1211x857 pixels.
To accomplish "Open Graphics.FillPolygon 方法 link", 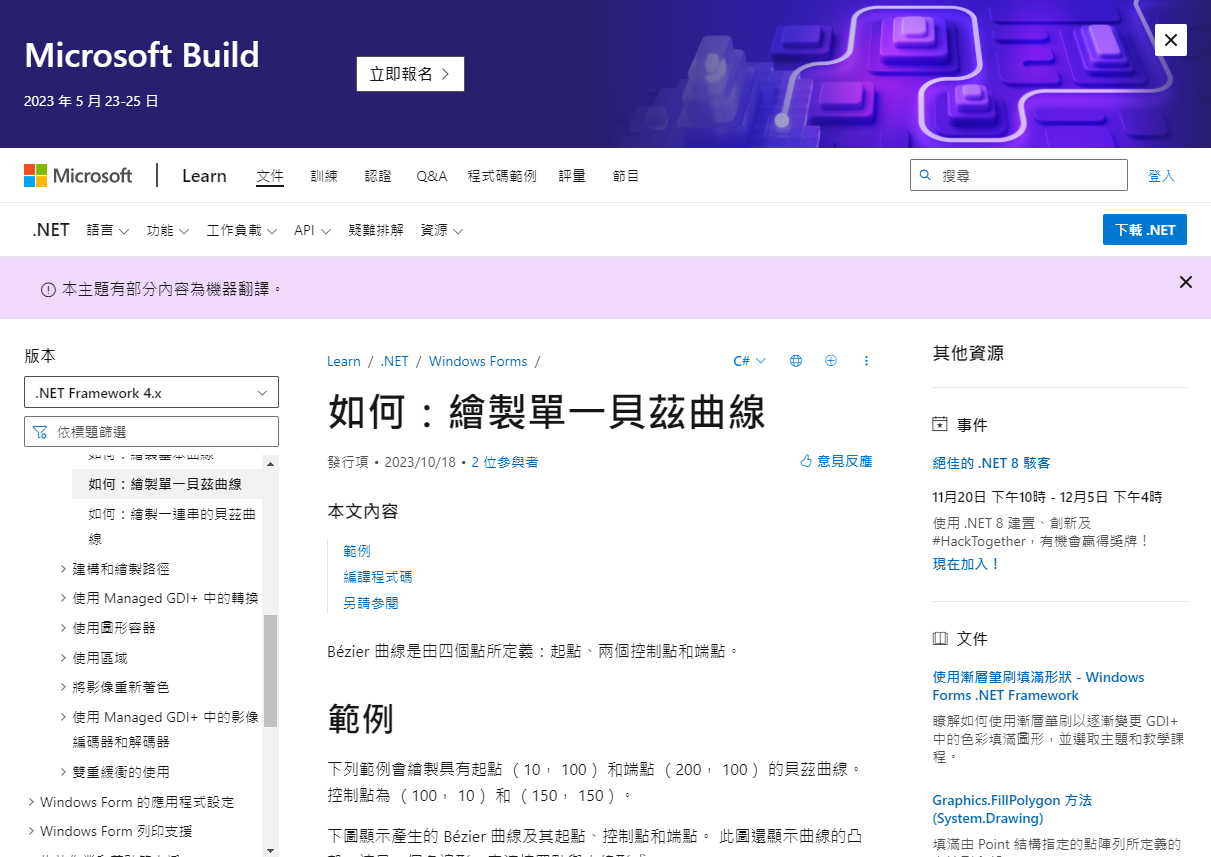I will point(1012,809).
